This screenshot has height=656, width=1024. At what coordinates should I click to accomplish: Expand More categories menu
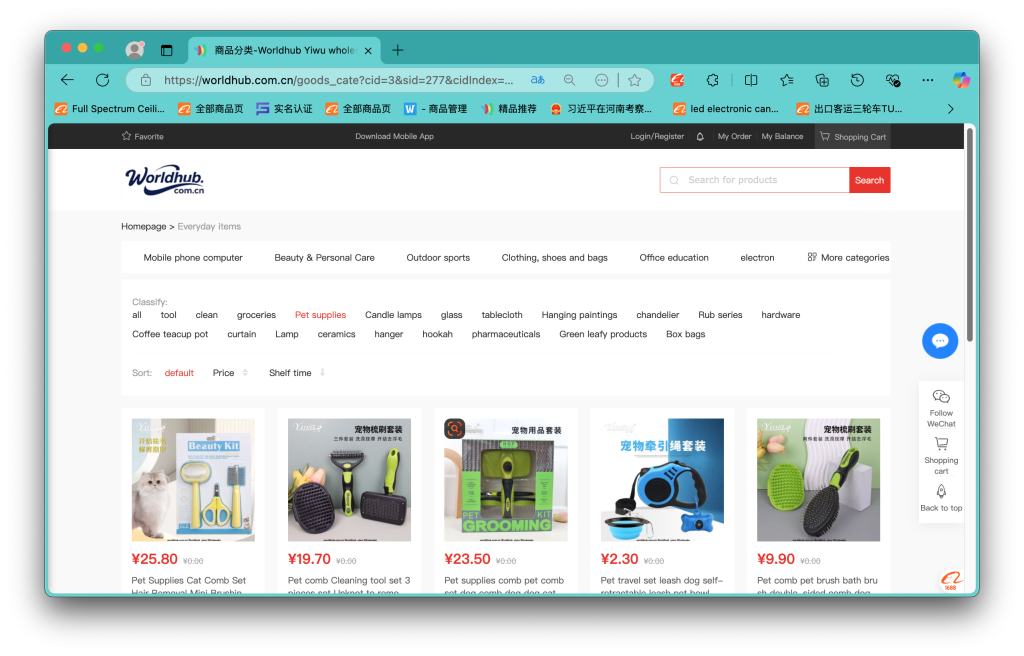[847, 257]
